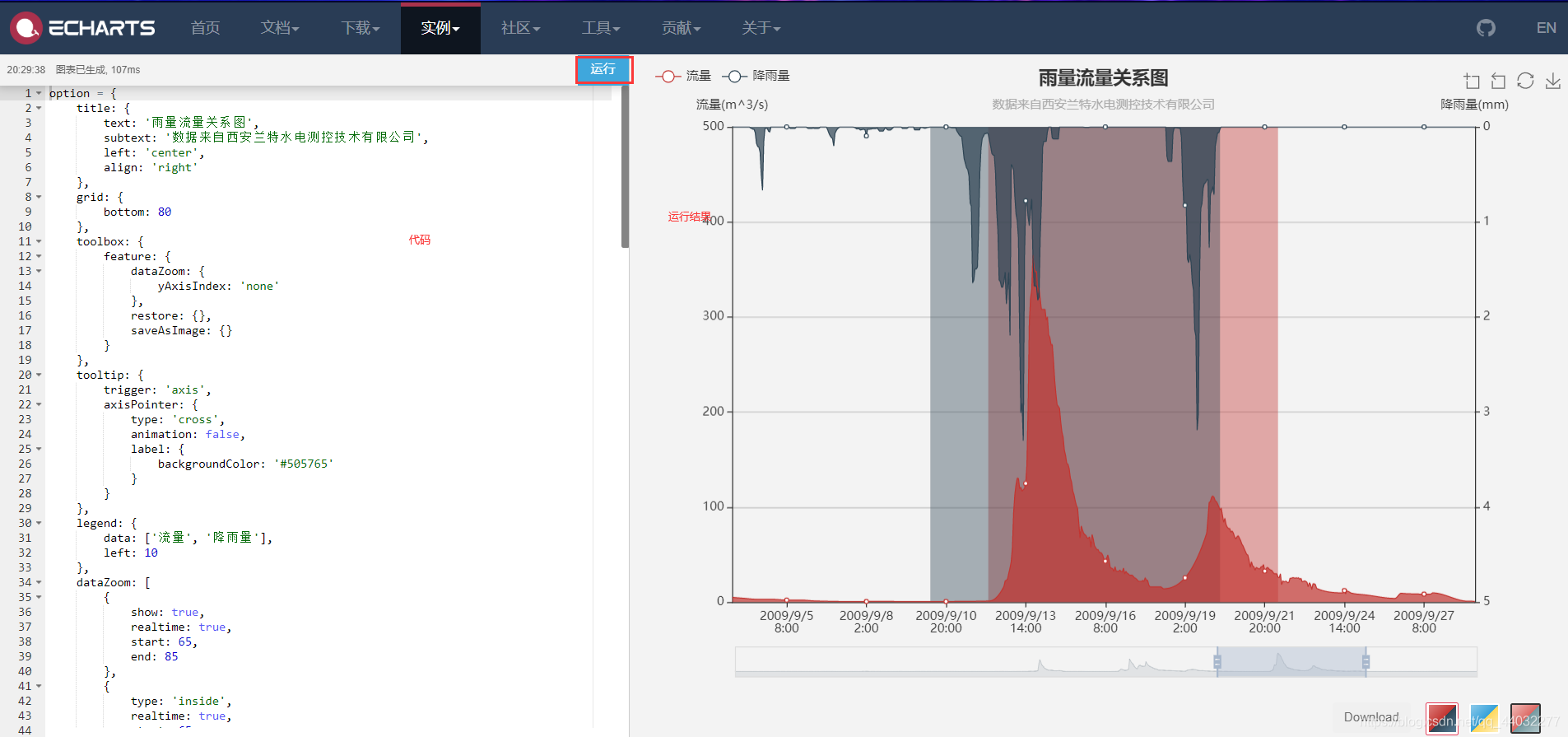Select the dark-bordered pink-and-teal theme swatch

coord(1525,718)
